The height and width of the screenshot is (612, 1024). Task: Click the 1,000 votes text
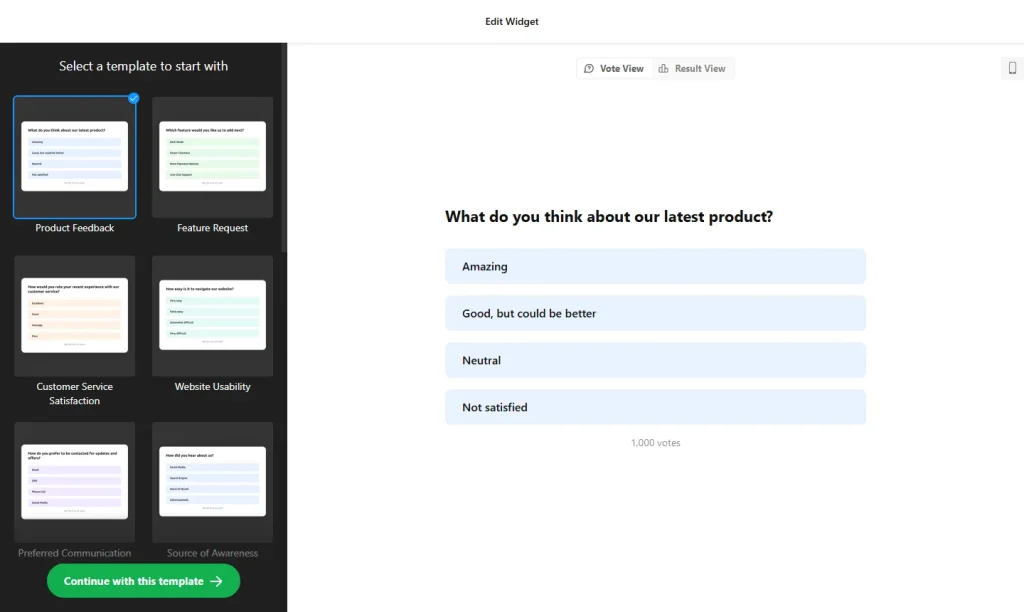pos(656,443)
